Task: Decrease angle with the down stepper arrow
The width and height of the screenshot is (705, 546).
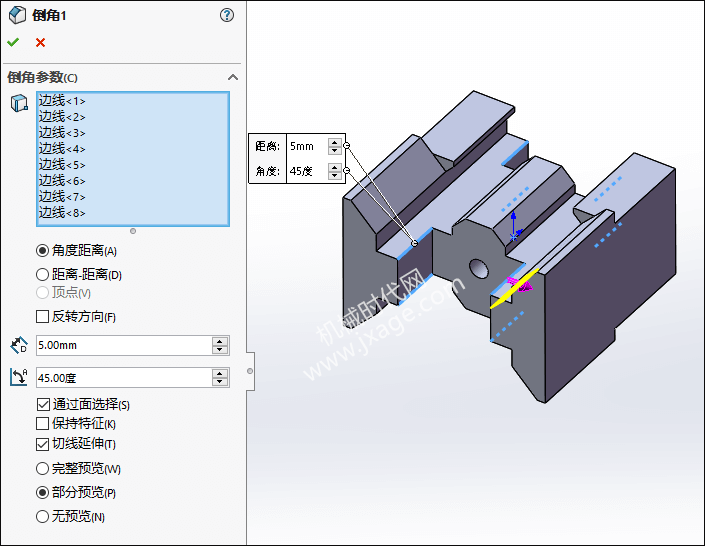Action: 220,382
